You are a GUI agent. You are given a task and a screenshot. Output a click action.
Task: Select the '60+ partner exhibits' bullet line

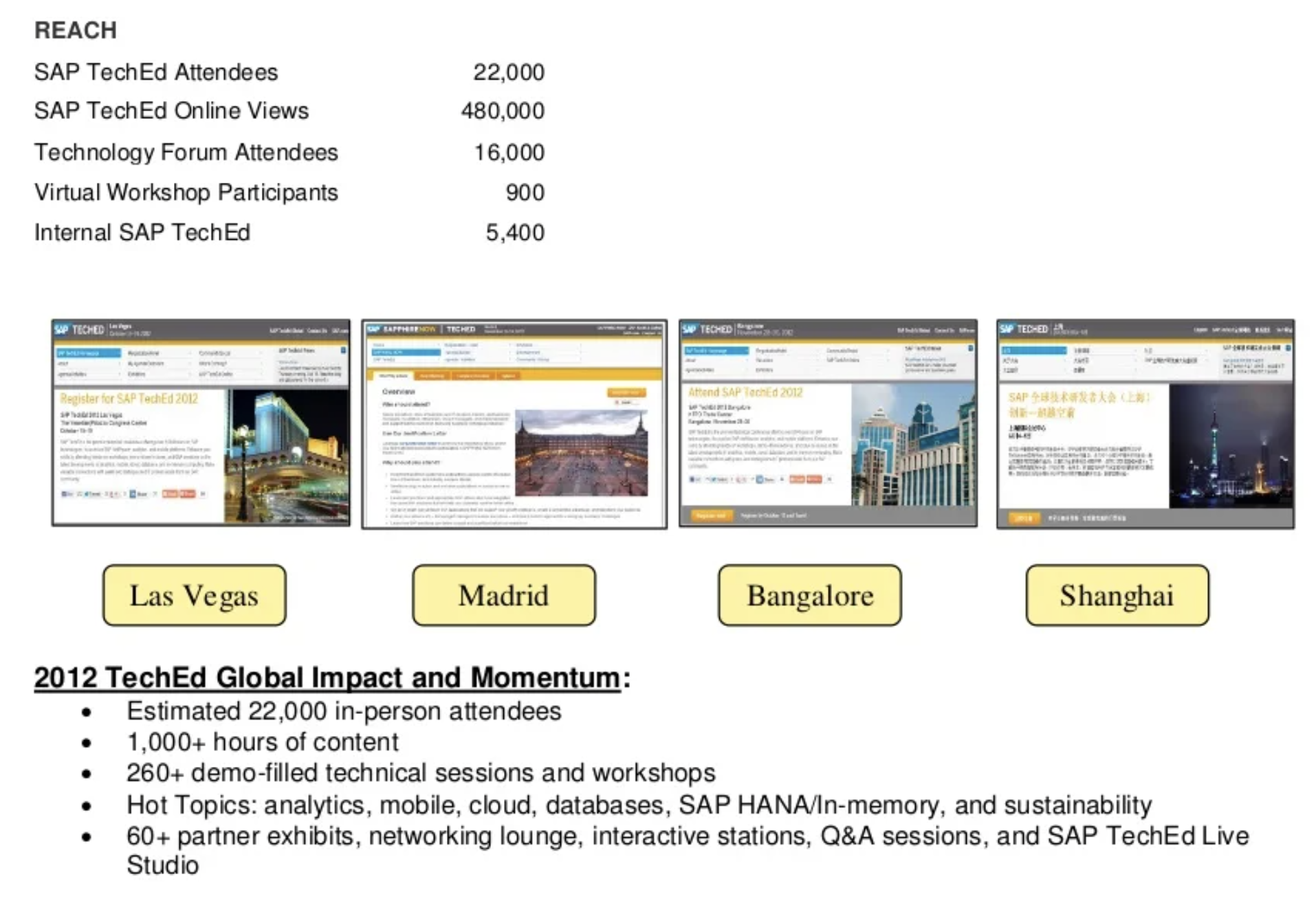(688, 850)
